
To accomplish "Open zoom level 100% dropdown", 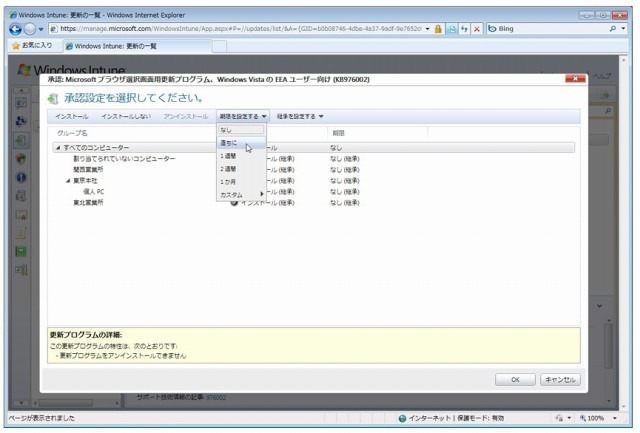I will tap(615, 418).
